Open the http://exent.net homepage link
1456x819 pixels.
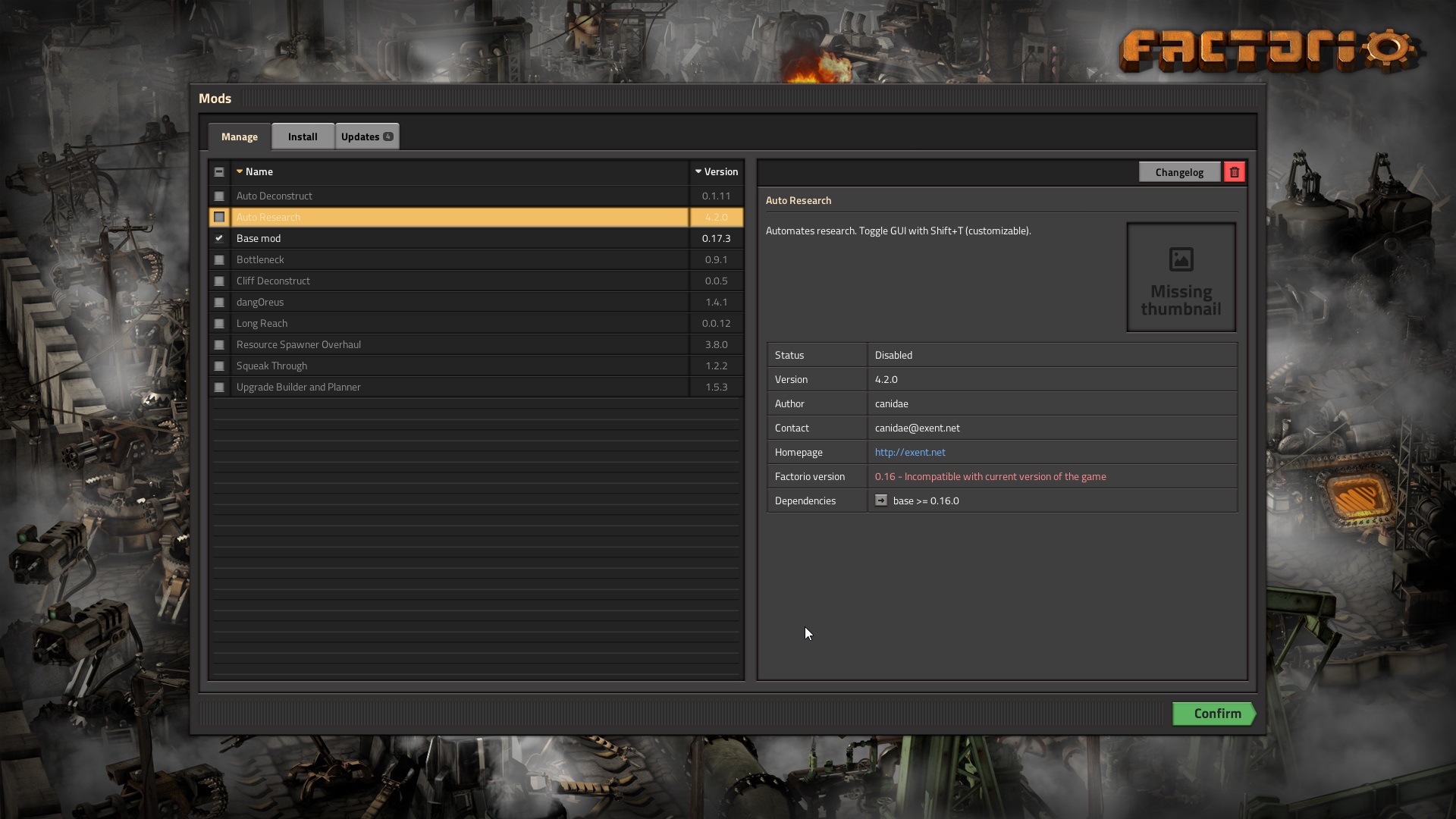pyautogui.click(x=910, y=452)
